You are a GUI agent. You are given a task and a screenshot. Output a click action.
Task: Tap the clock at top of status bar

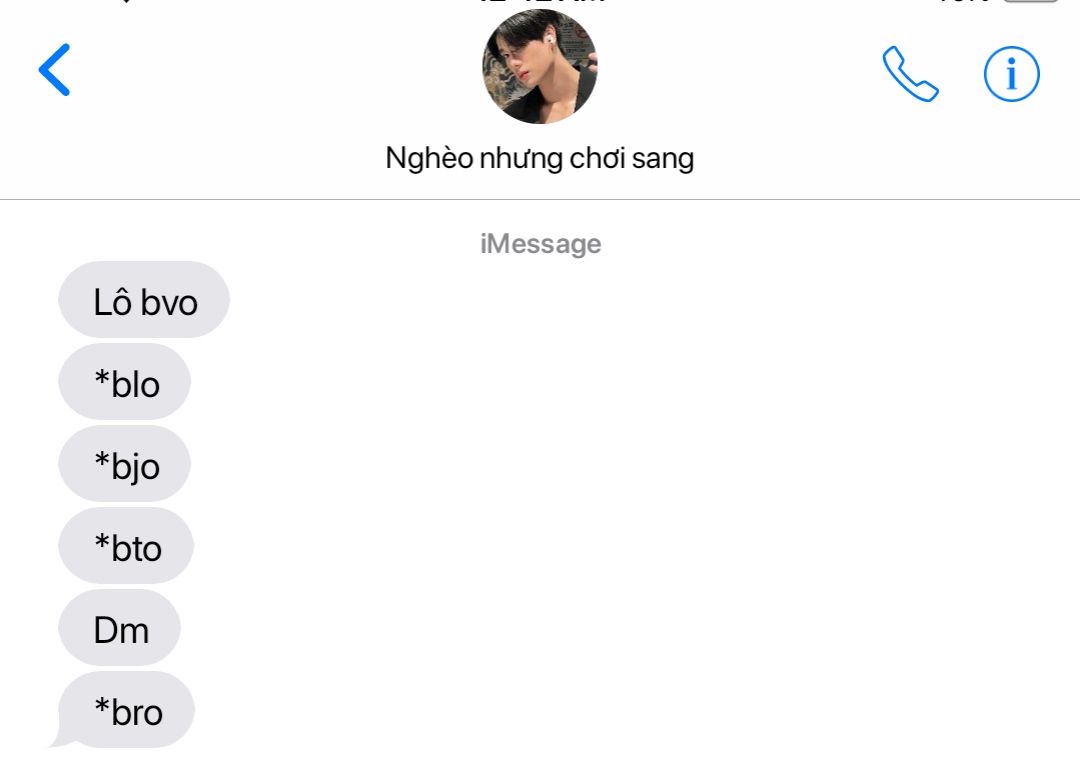(x=541, y=1)
